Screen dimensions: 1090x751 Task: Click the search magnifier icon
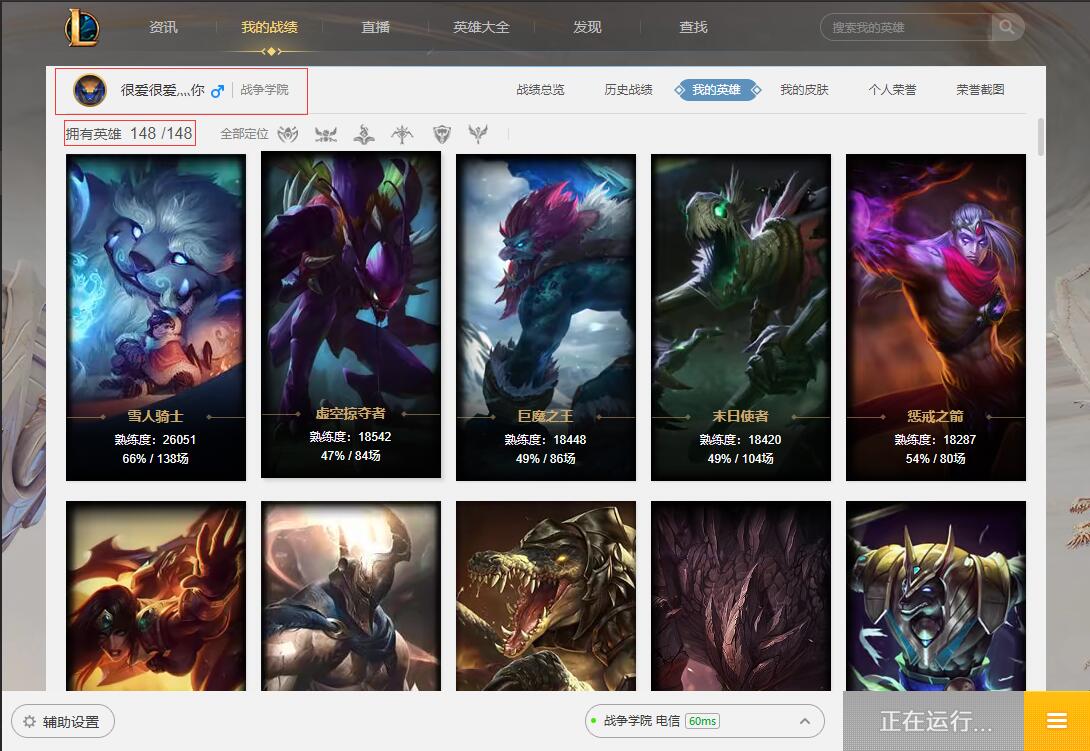coord(1007,27)
